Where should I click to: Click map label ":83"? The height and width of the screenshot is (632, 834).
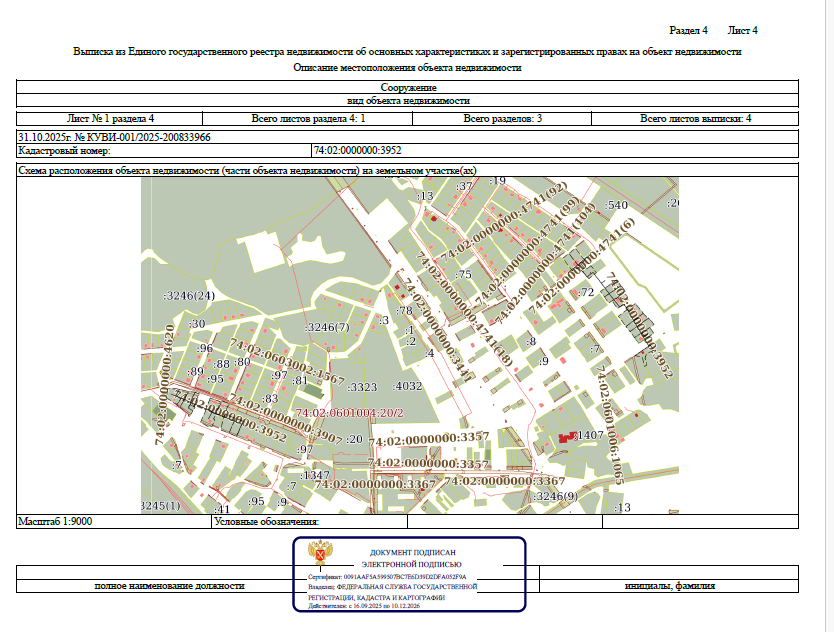click(x=270, y=398)
